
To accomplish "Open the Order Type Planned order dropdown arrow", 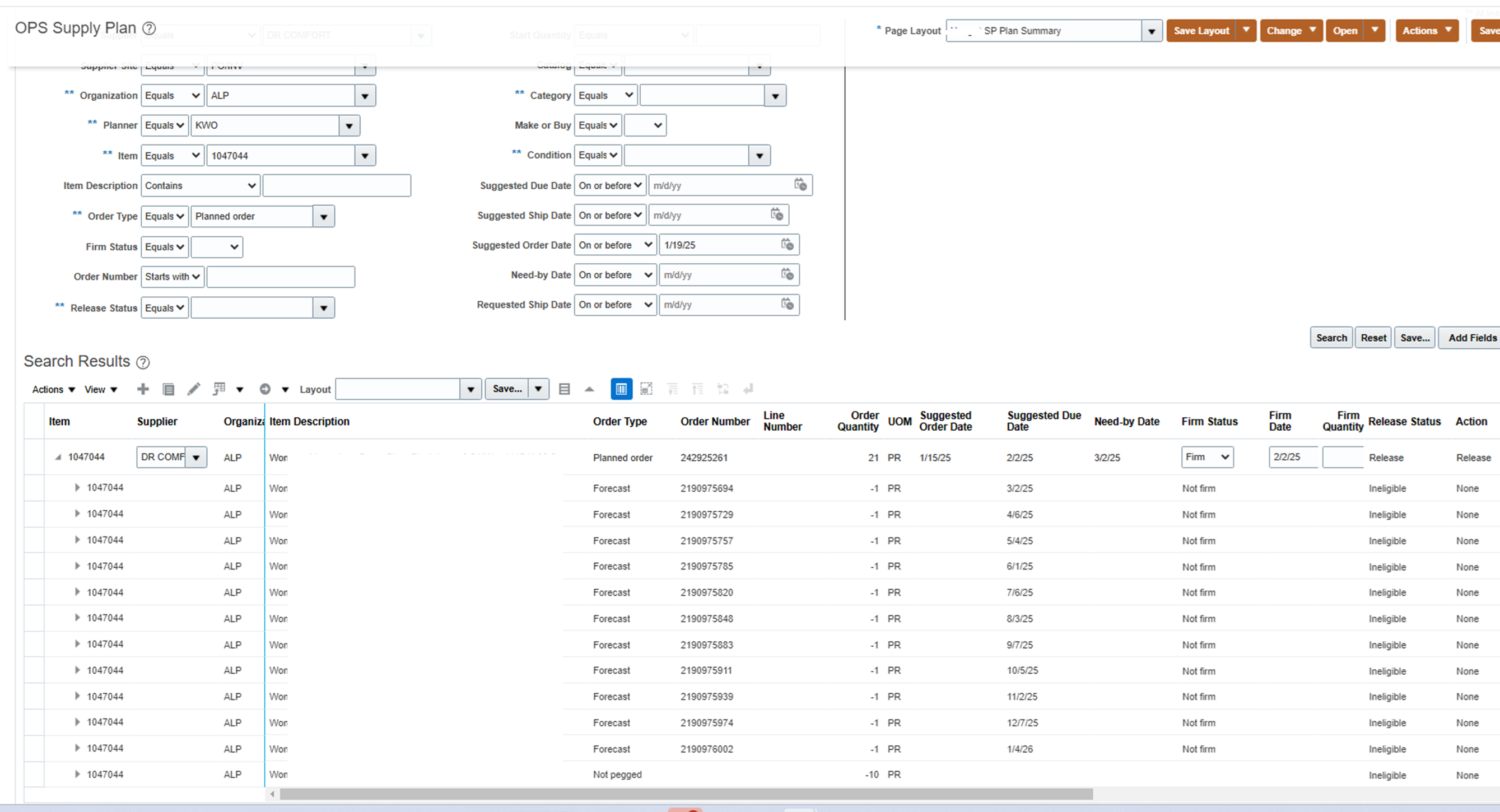I will [x=324, y=217].
